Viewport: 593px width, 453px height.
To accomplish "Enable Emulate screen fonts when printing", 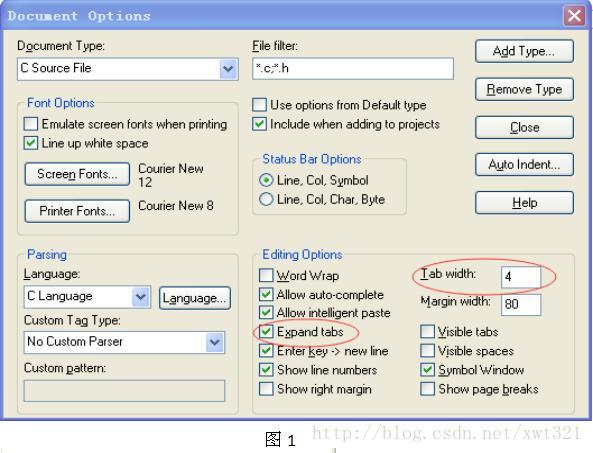I will (x=31, y=124).
